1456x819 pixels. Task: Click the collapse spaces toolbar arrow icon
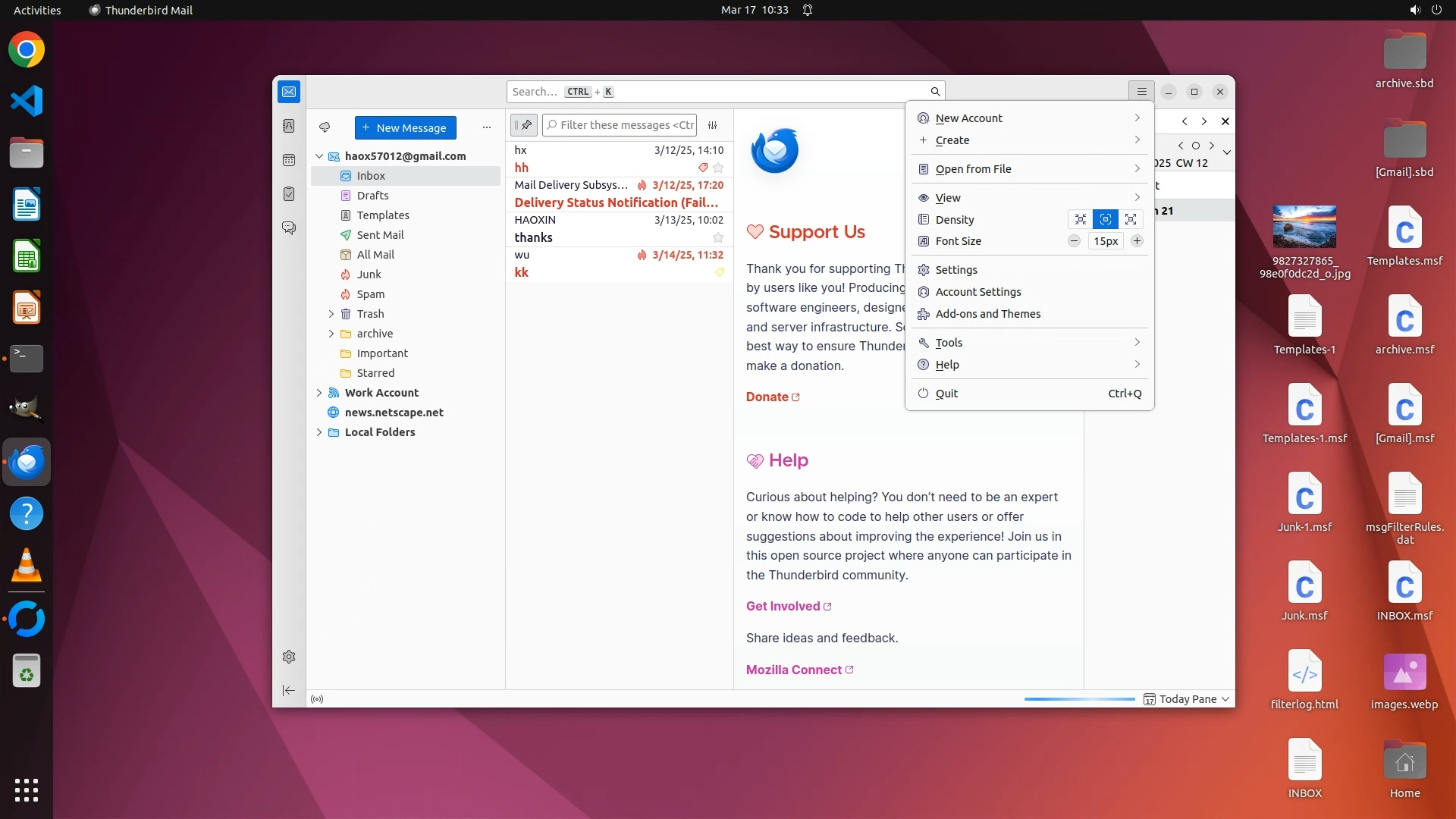point(289,690)
